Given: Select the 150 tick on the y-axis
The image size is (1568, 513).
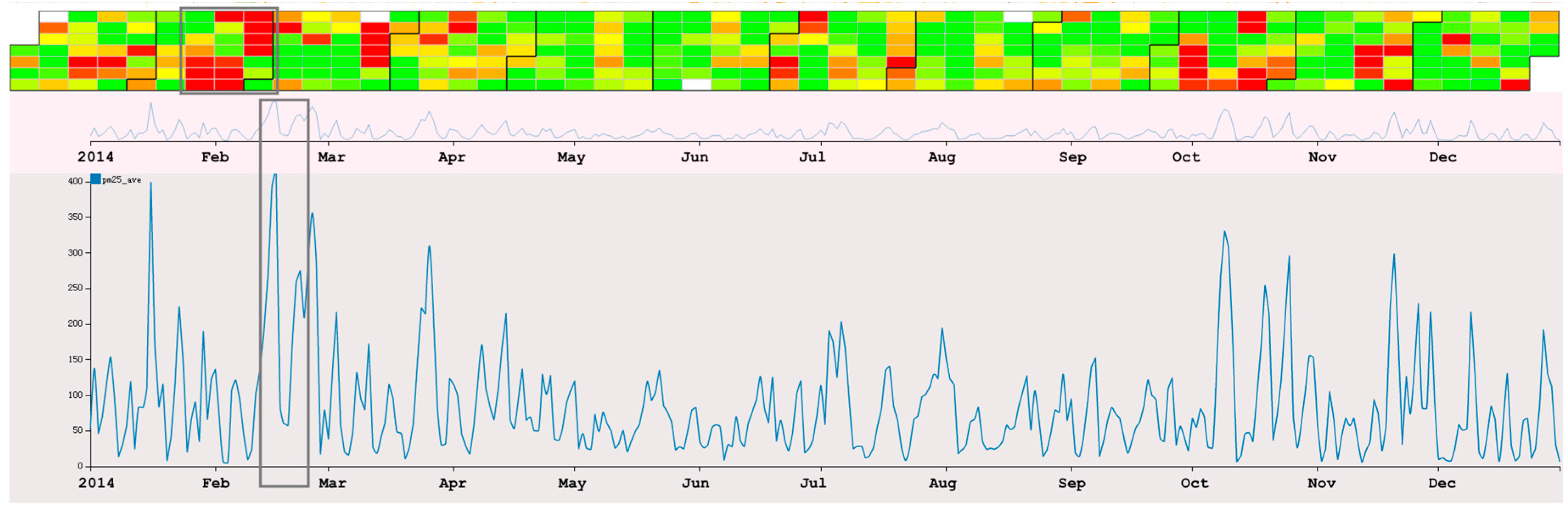Looking at the screenshot, I should point(75,360).
